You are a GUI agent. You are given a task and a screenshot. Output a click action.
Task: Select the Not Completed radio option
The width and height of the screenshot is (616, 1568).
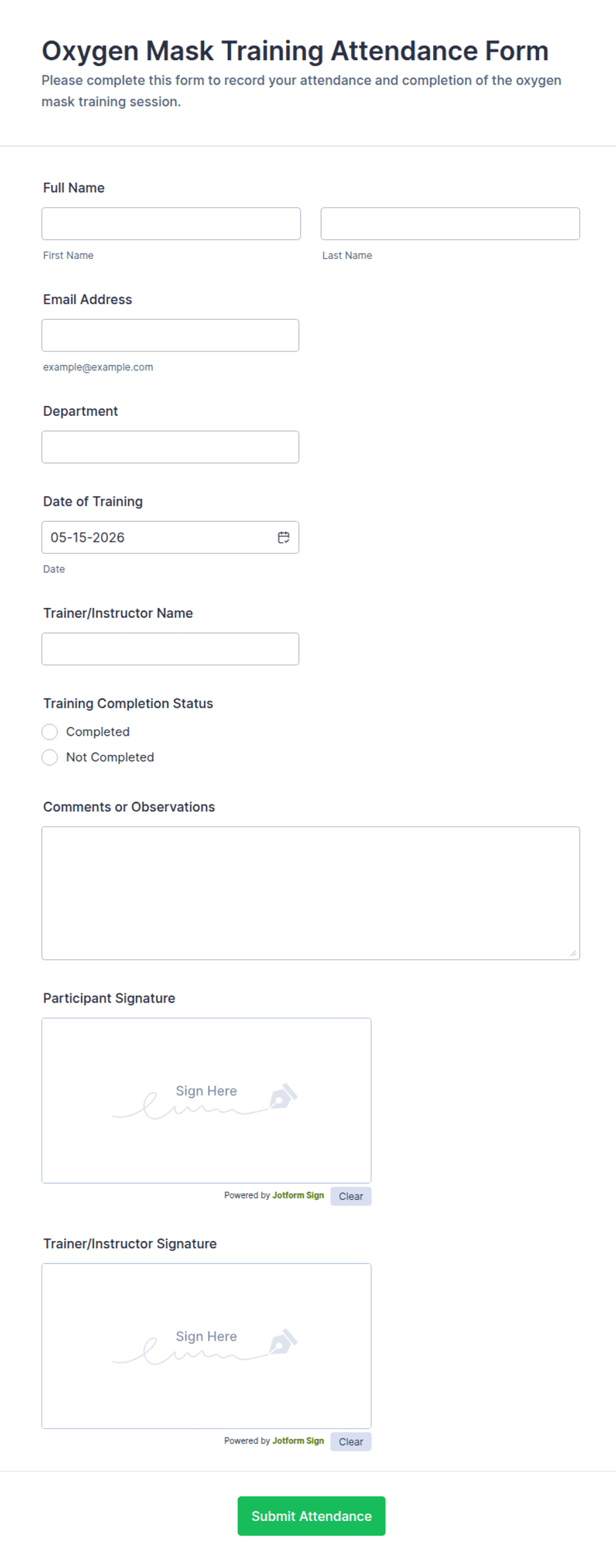pos(50,757)
